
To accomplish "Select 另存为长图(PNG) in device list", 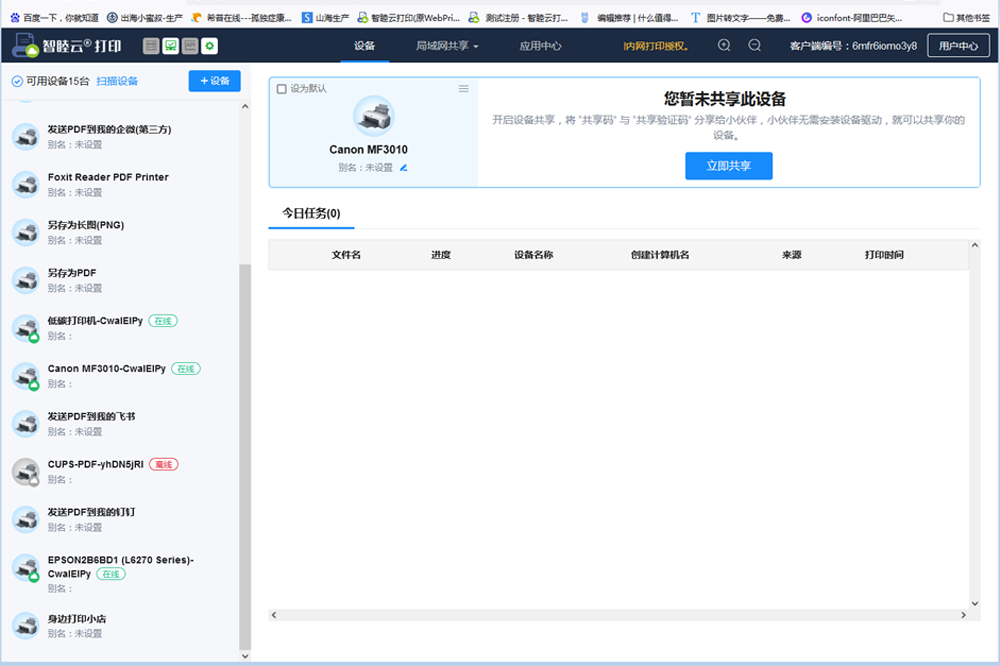I will pyautogui.click(x=86, y=225).
